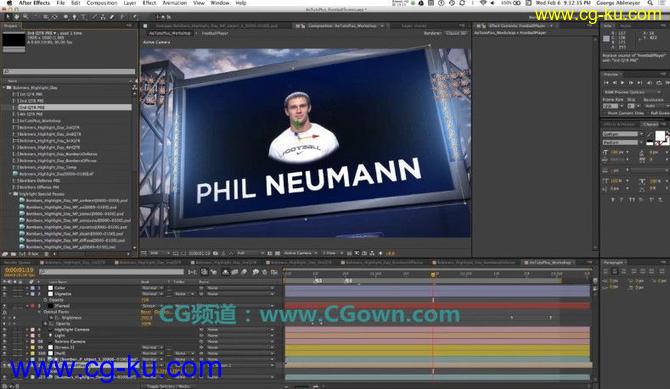Viewport: 670px width, 389px height.
Task: Enable Frame Blending timeline switch
Action: click(x=235, y=272)
